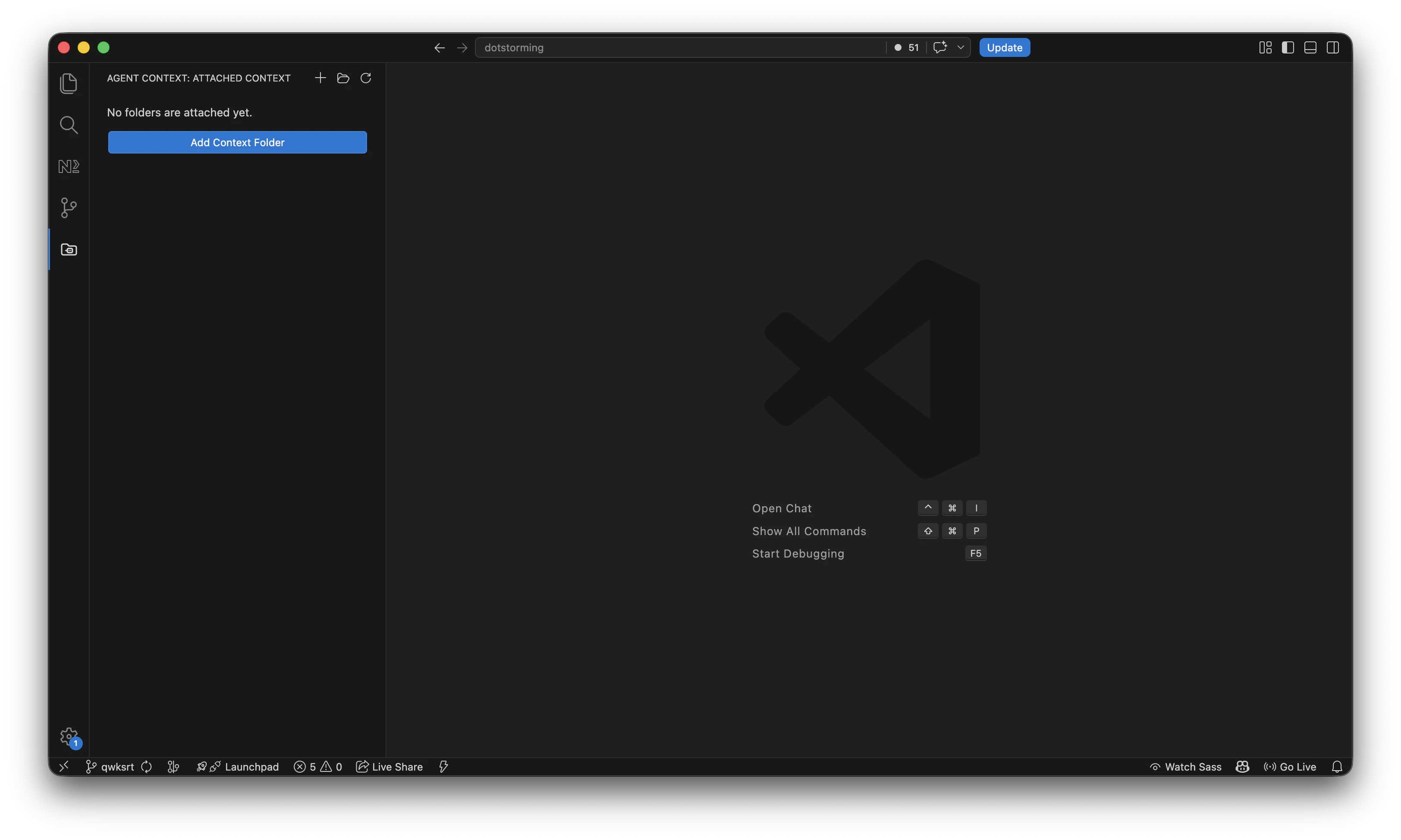The height and width of the screenshot is (840, 1401).
Task: View errors and warnings in status bar
Action: click(318, 766)
